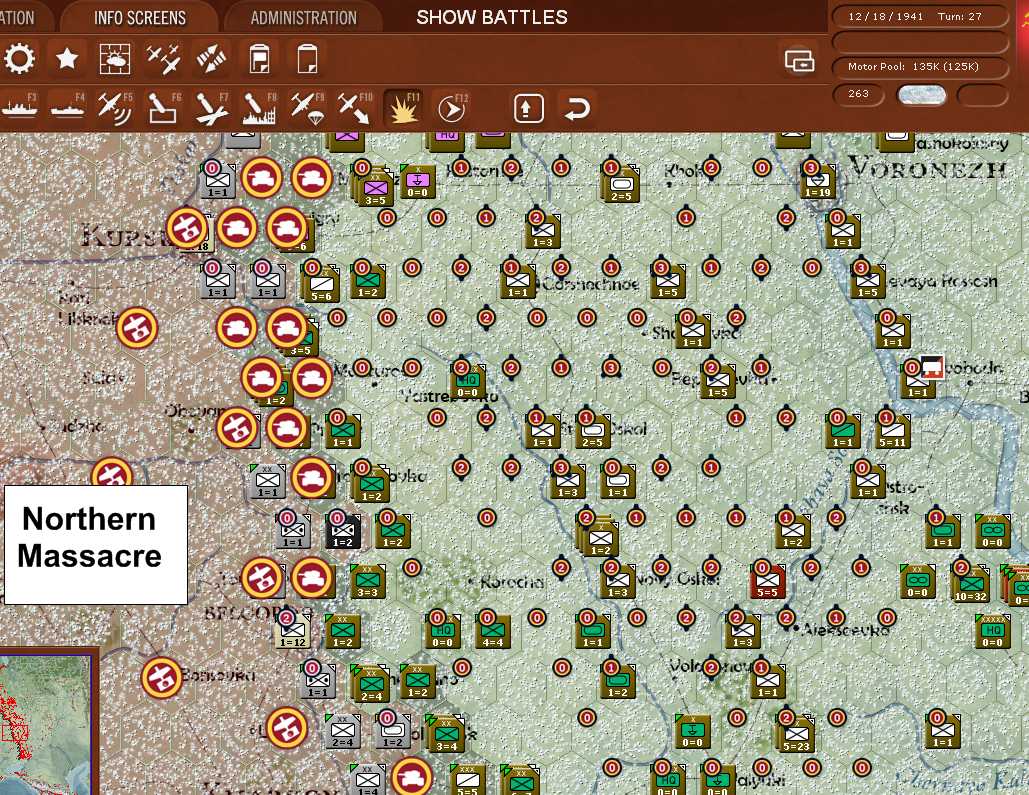Click the minimap thumbnail at bottom left
Screen dimensions: 1029x795
coord(45,725)
